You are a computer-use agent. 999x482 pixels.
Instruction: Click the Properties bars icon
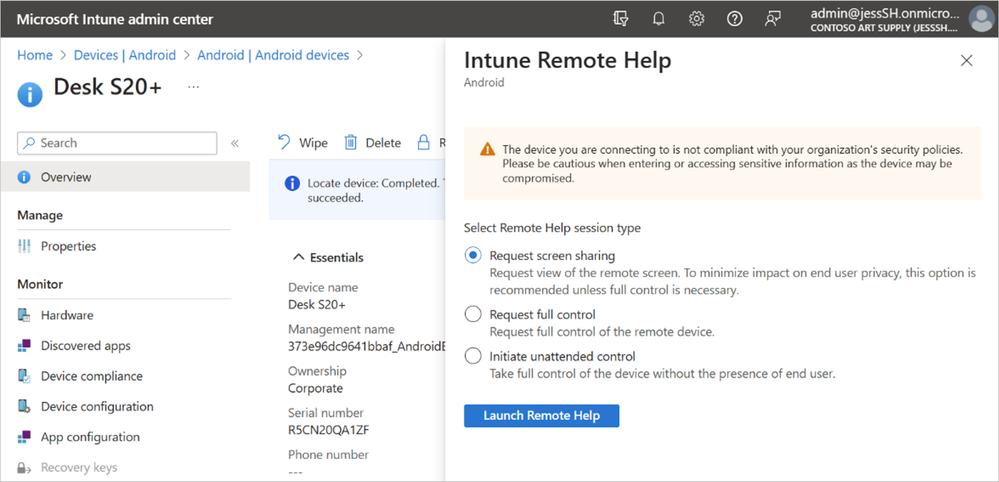[24, 246]
